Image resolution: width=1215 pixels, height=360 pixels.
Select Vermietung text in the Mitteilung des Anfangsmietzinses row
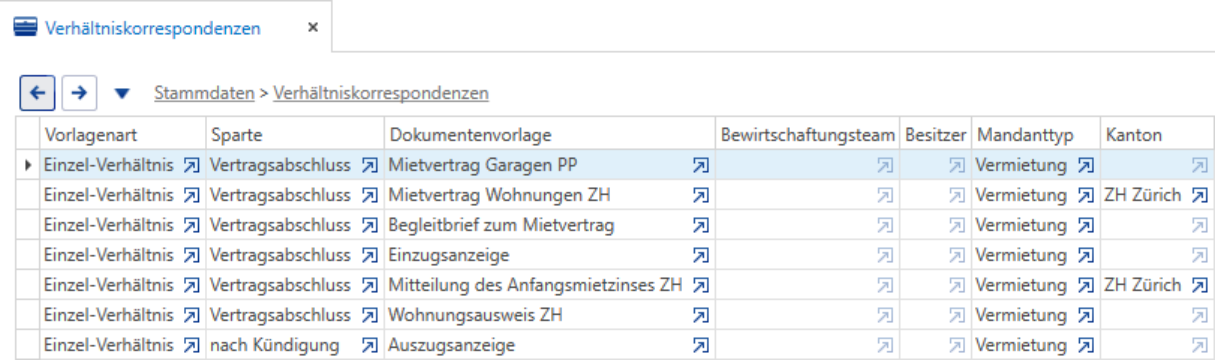pyautogui.click(x=1021, y=285)
